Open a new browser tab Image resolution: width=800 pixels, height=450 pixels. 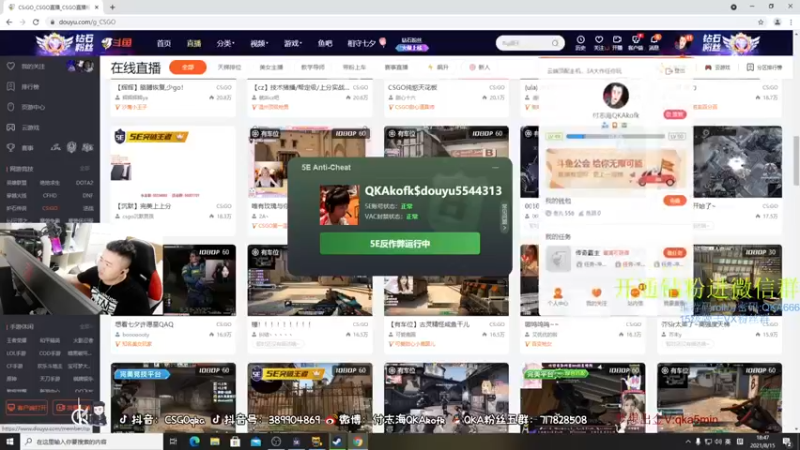point(112,7)
